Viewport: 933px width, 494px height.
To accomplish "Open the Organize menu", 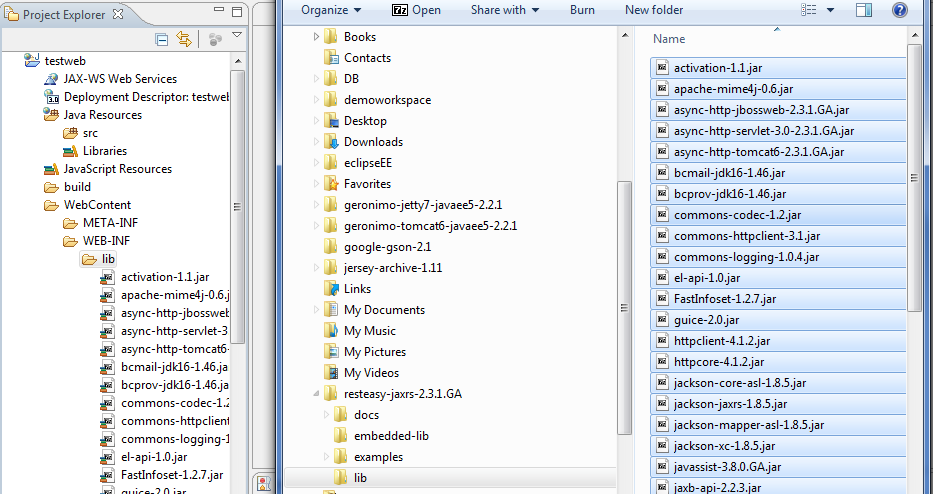I will 330,10.
